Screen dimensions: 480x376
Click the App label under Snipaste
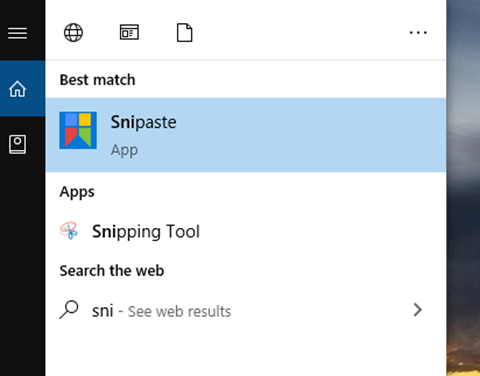pyautogui.click(x=124, y=150)
